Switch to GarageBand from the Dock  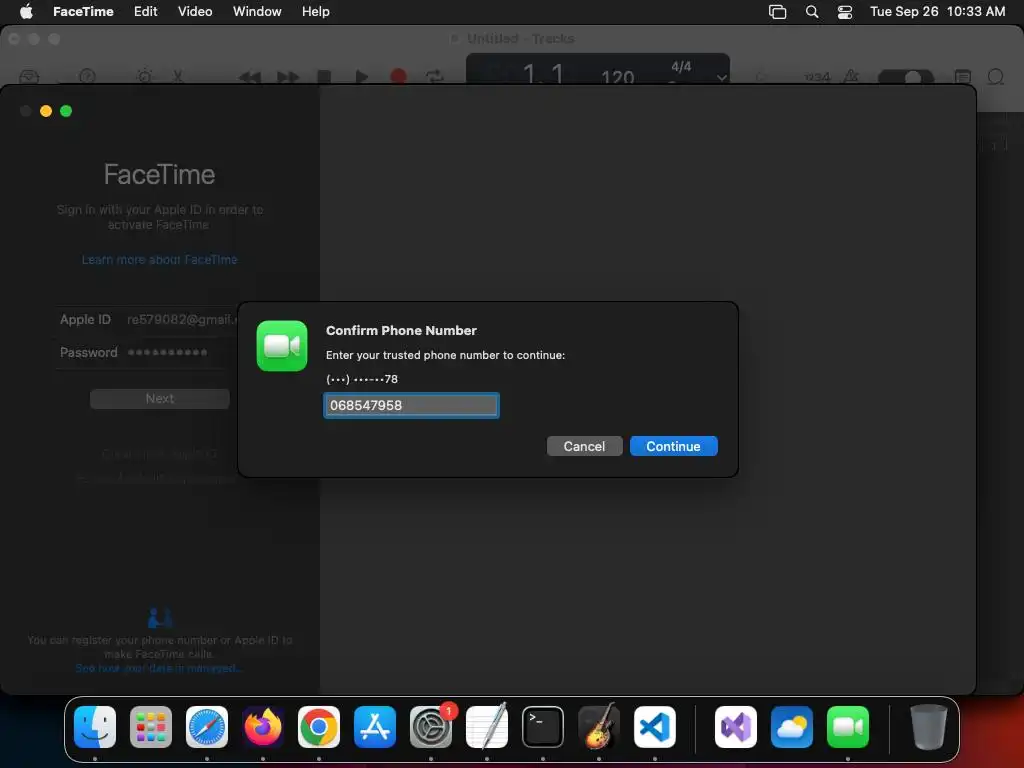[x=599, y=727]
